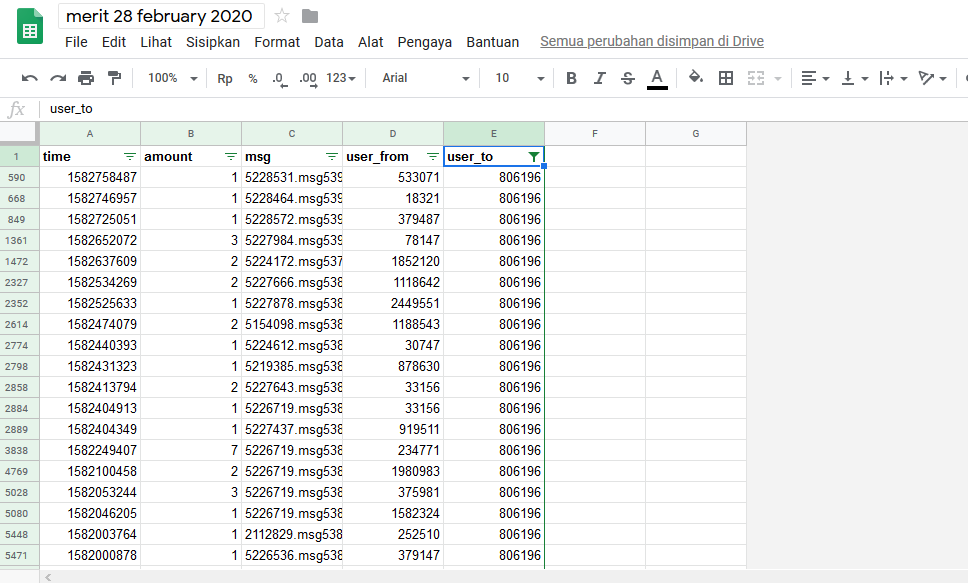Print the spreadsheet

[86, 78]
